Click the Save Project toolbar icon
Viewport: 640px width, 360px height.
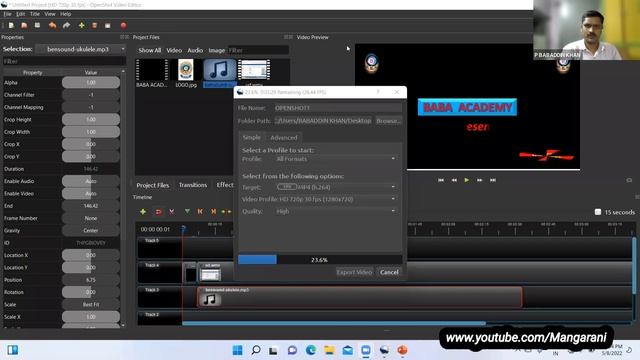[37, 25]
